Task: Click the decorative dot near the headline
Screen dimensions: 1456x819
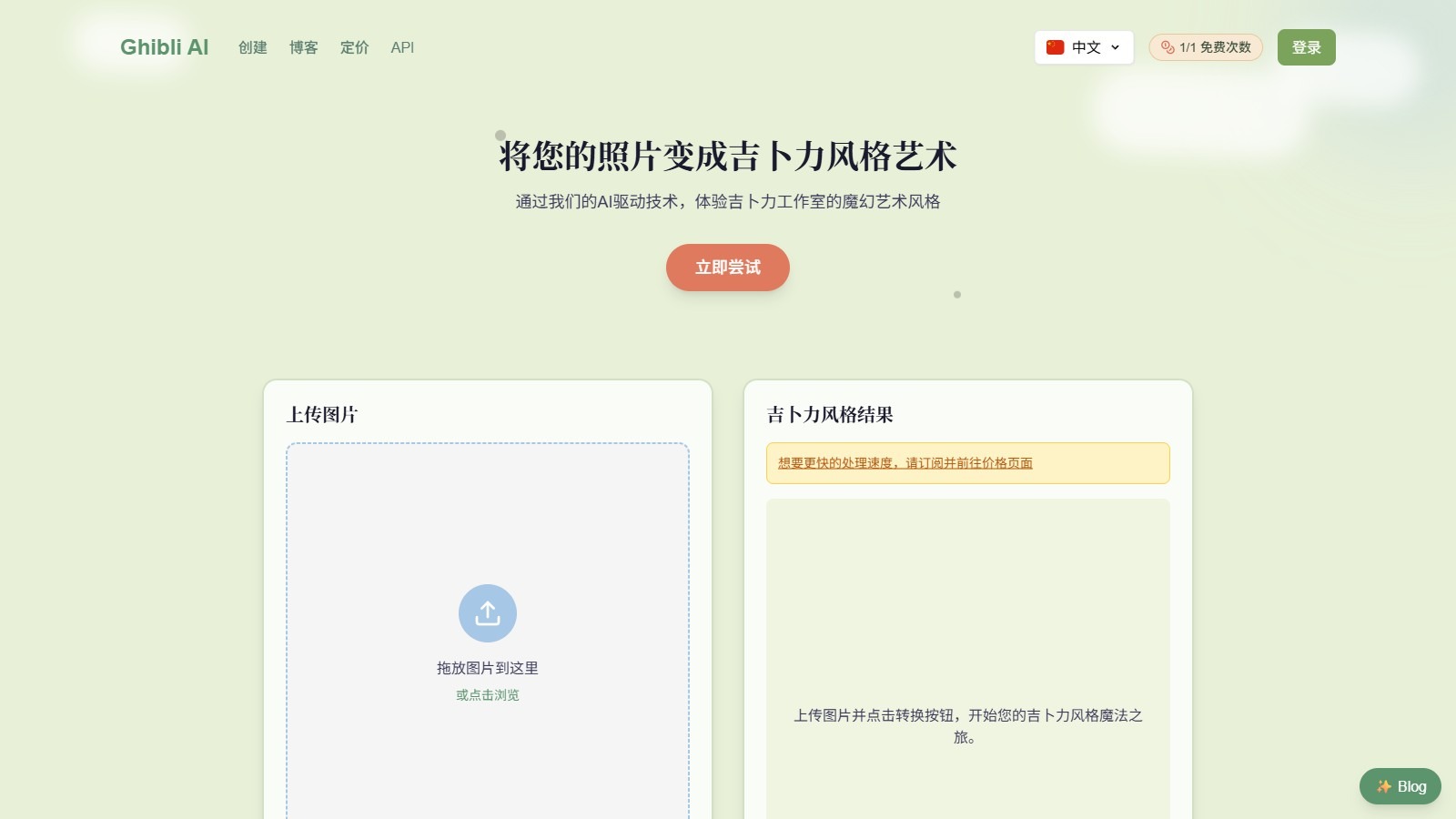Action: [x=500, y=135]
